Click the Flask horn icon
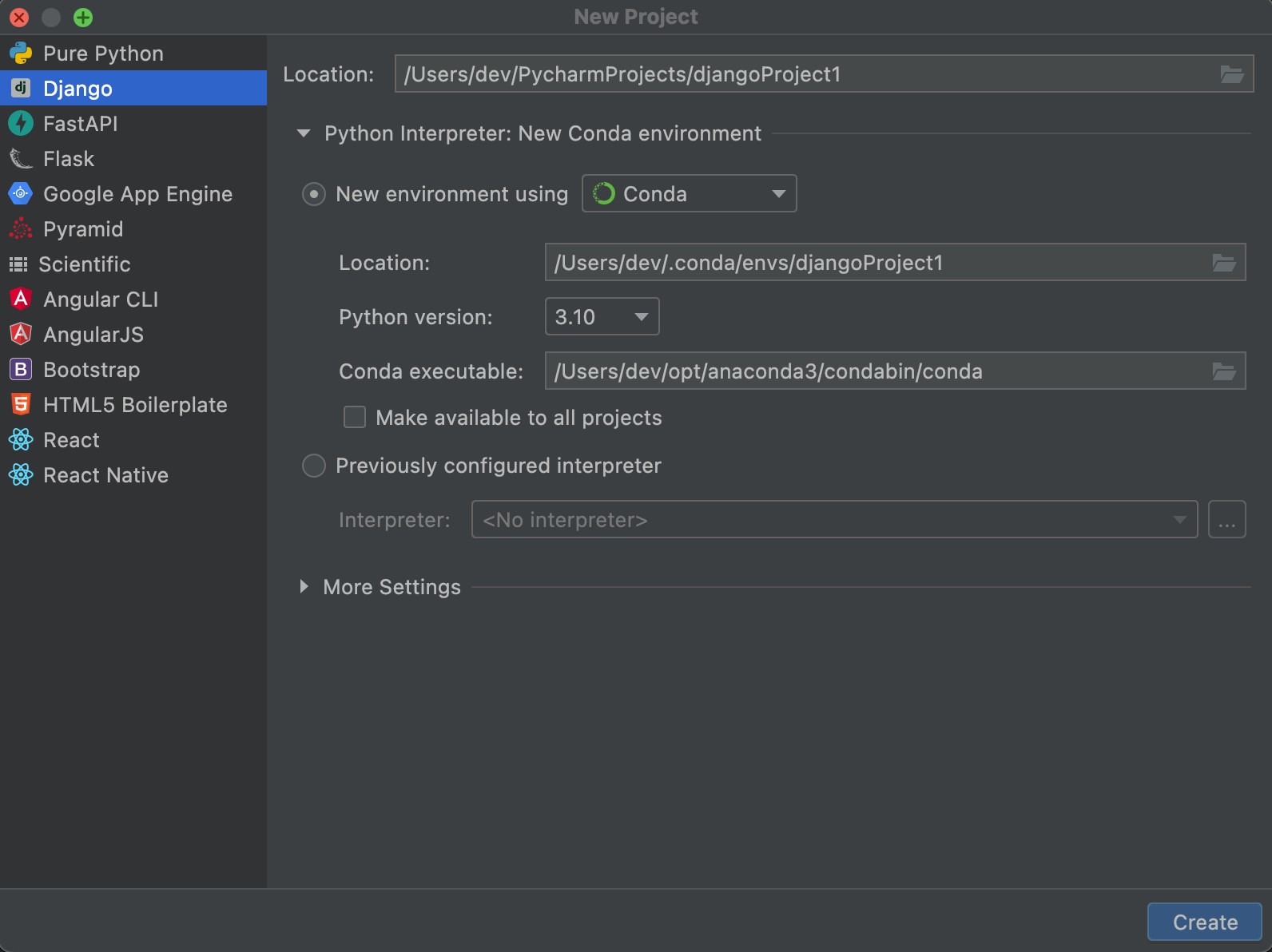Screen dimensions: 1272x952 [x=21, y=158]
